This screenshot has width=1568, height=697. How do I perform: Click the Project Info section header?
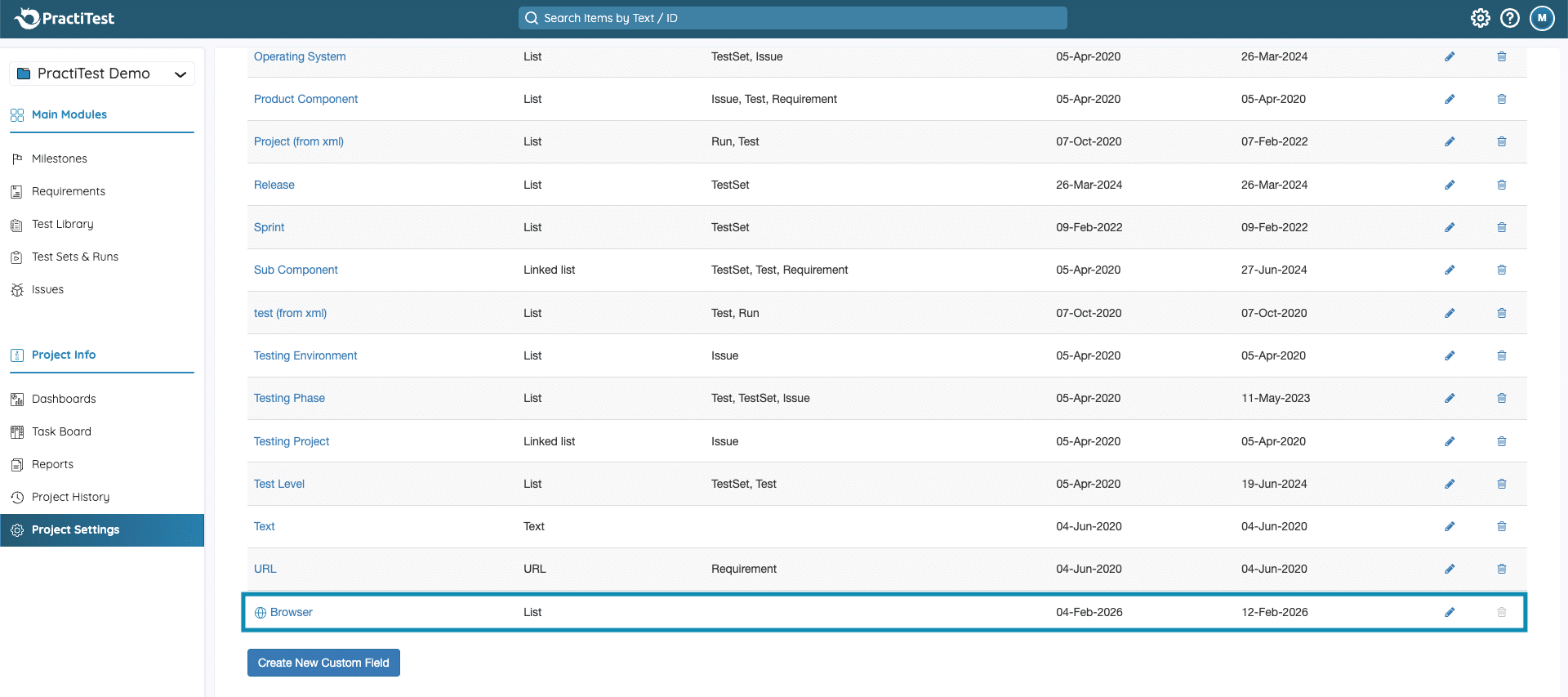point(64,355)
